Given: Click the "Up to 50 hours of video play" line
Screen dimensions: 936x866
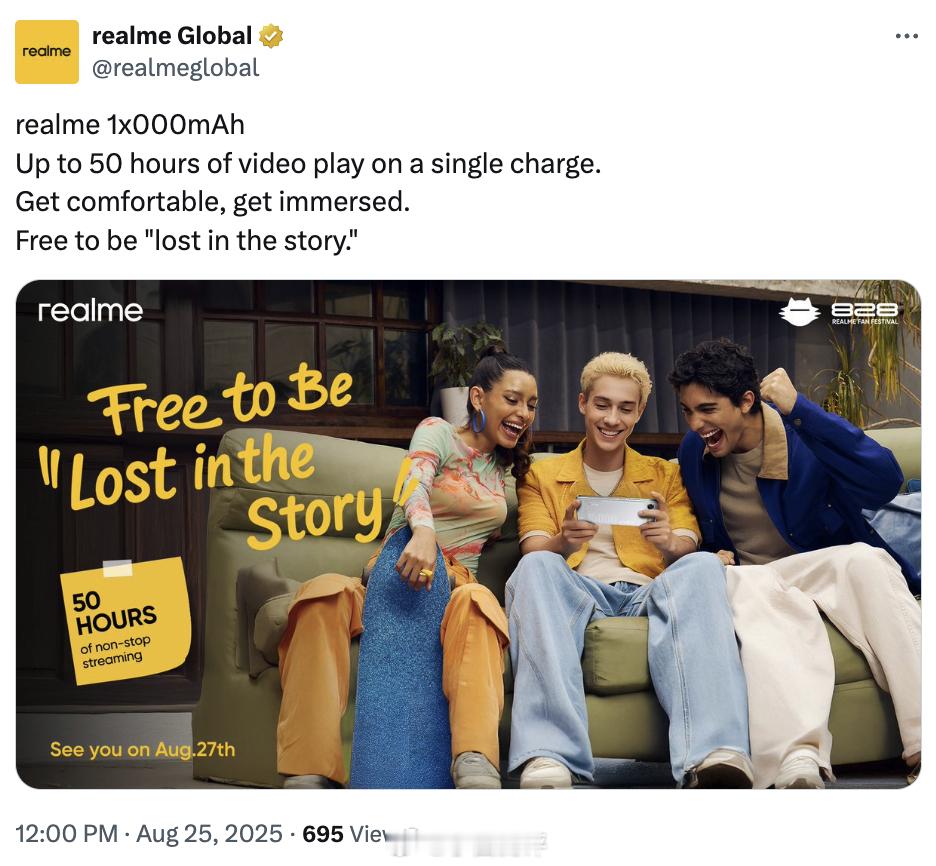Looking at the screenshot, I should click(x=308, y=164).
